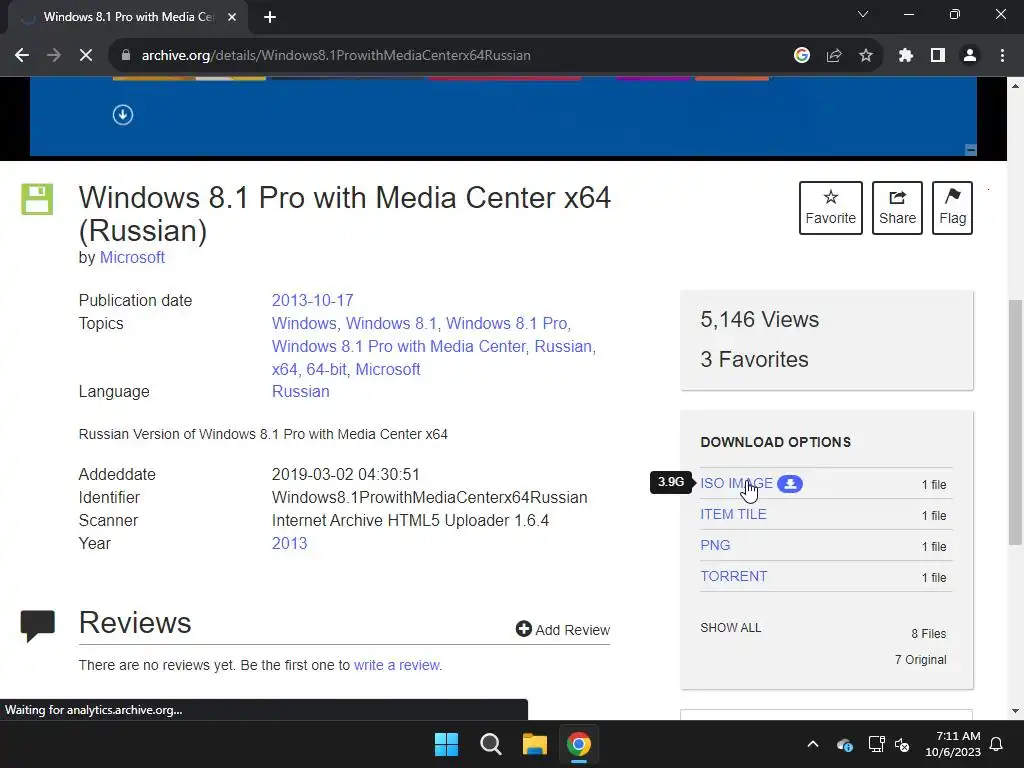This screenshot has width=1024, height=768.
Task: Click the Windows topic link
Action: pyautogui.click(x=304, y=323)
